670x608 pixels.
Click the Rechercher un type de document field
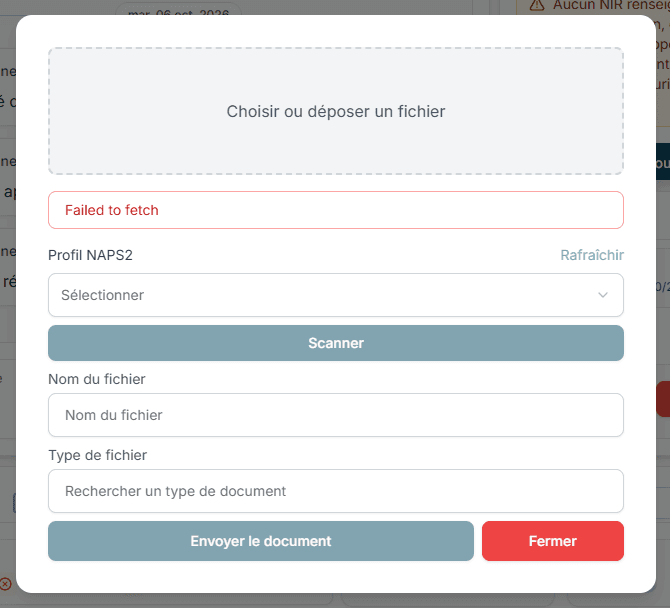pyautogui.click(x=336, y=491)
